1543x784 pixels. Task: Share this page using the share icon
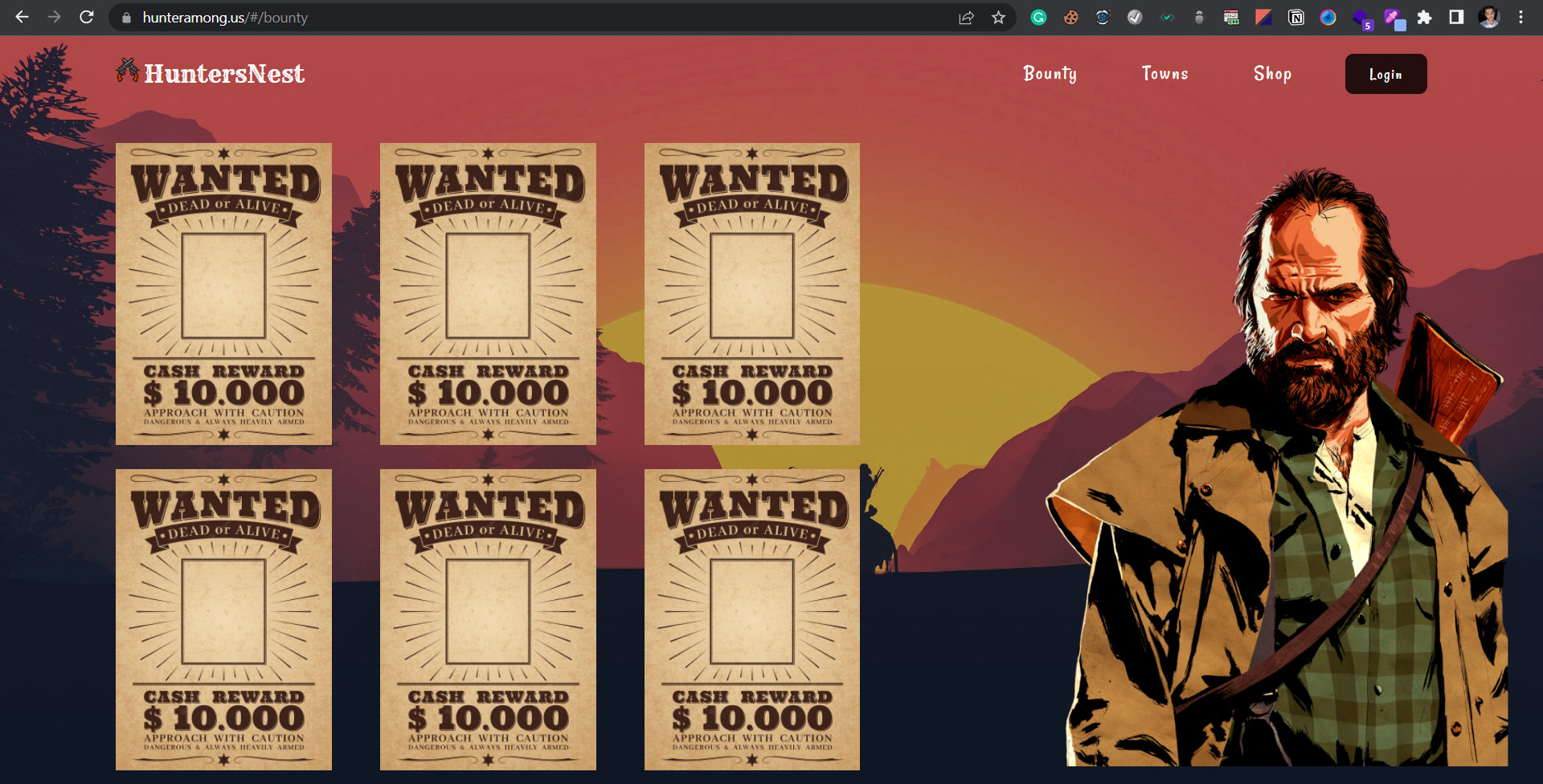[967, 18]
